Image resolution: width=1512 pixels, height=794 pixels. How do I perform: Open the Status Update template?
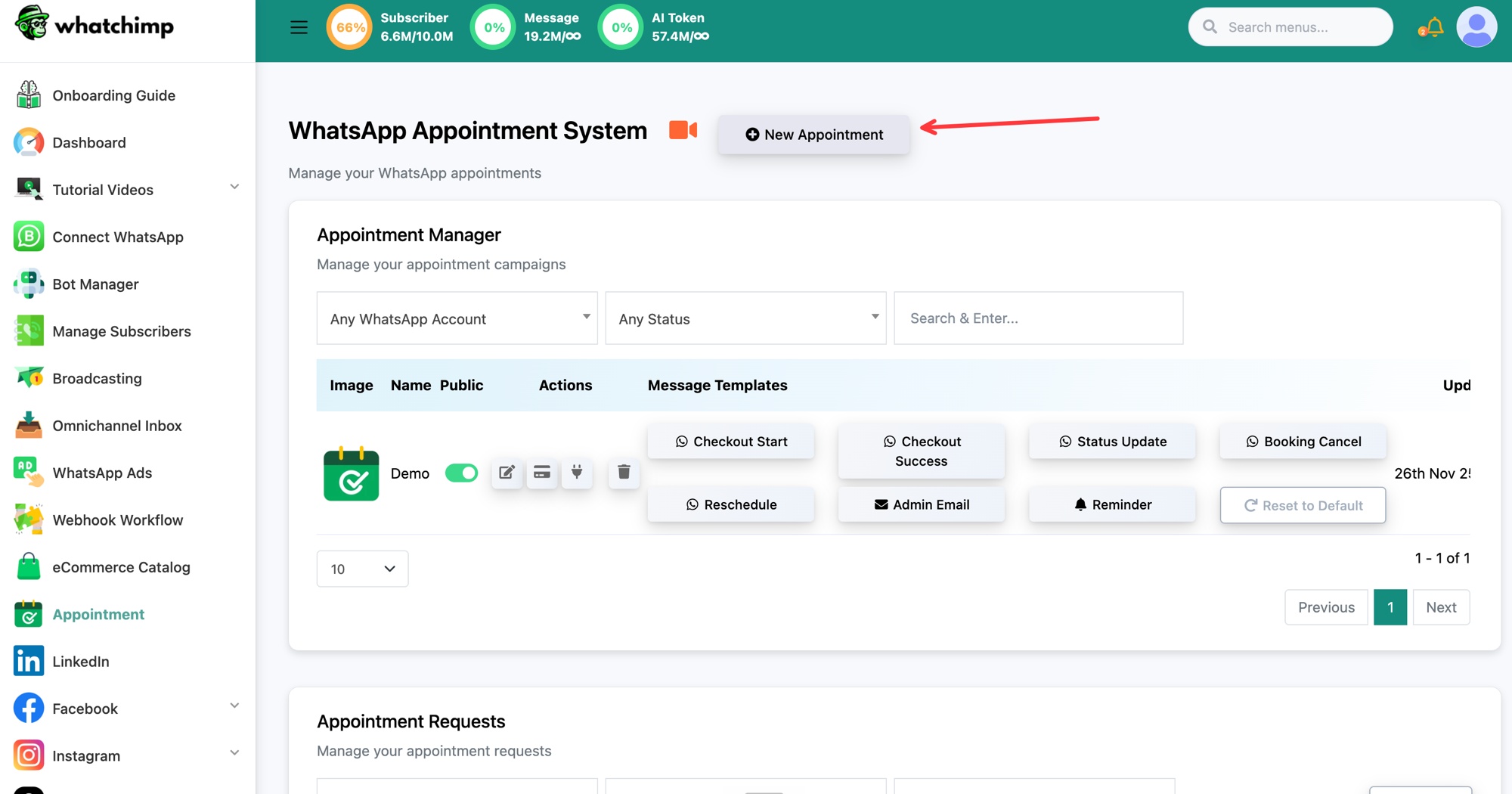coord(1112,442)
